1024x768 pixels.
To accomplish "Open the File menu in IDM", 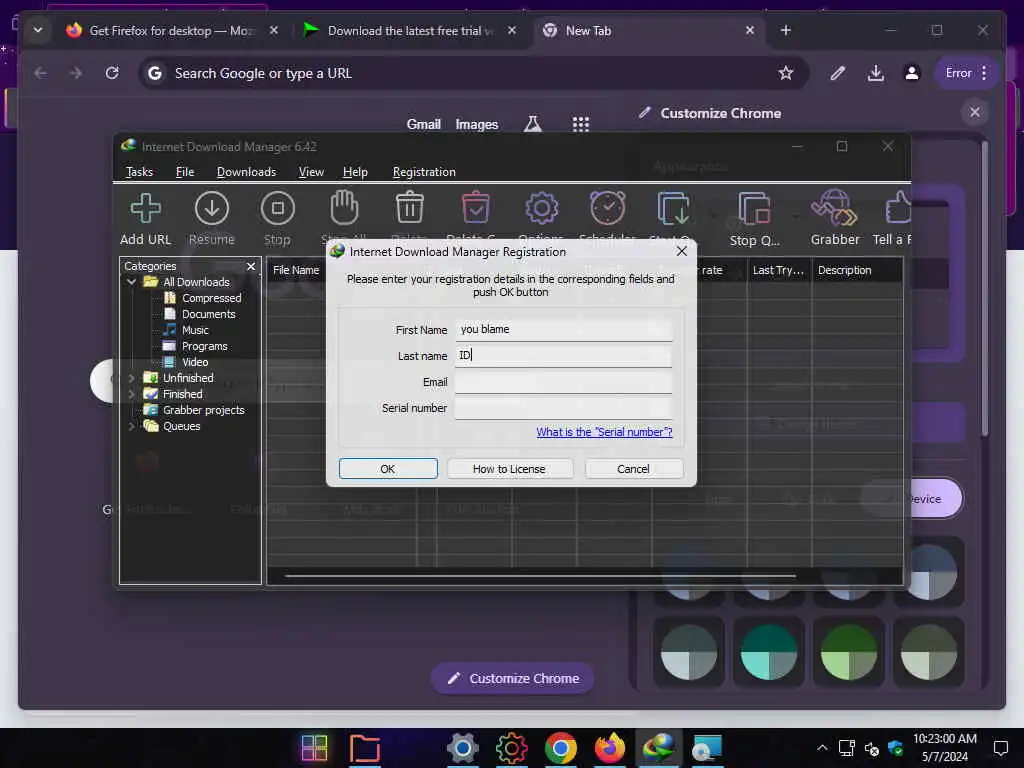I will (185, 172).
